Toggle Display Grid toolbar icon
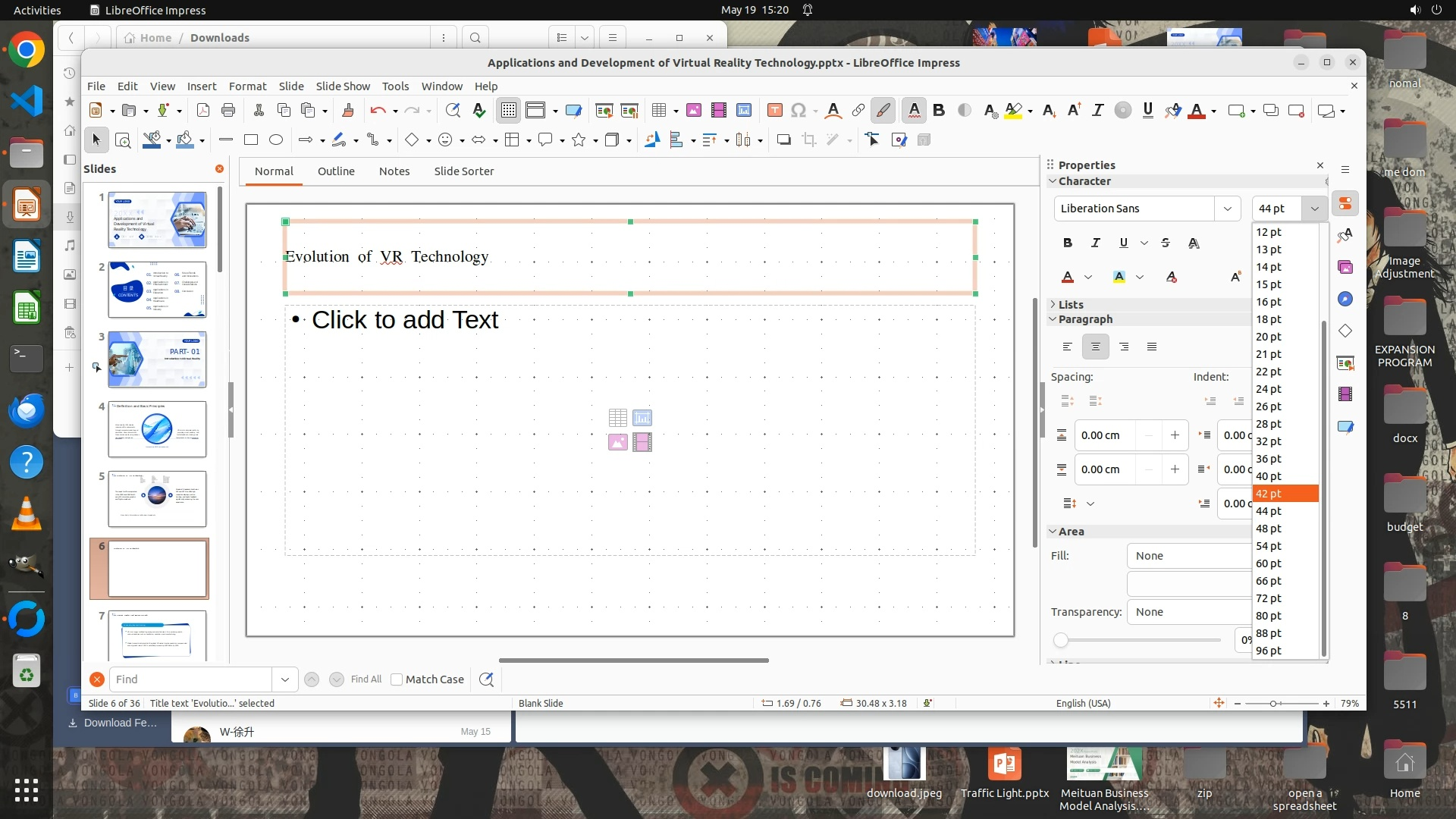The image size is (1456, 819). [508, 111]
